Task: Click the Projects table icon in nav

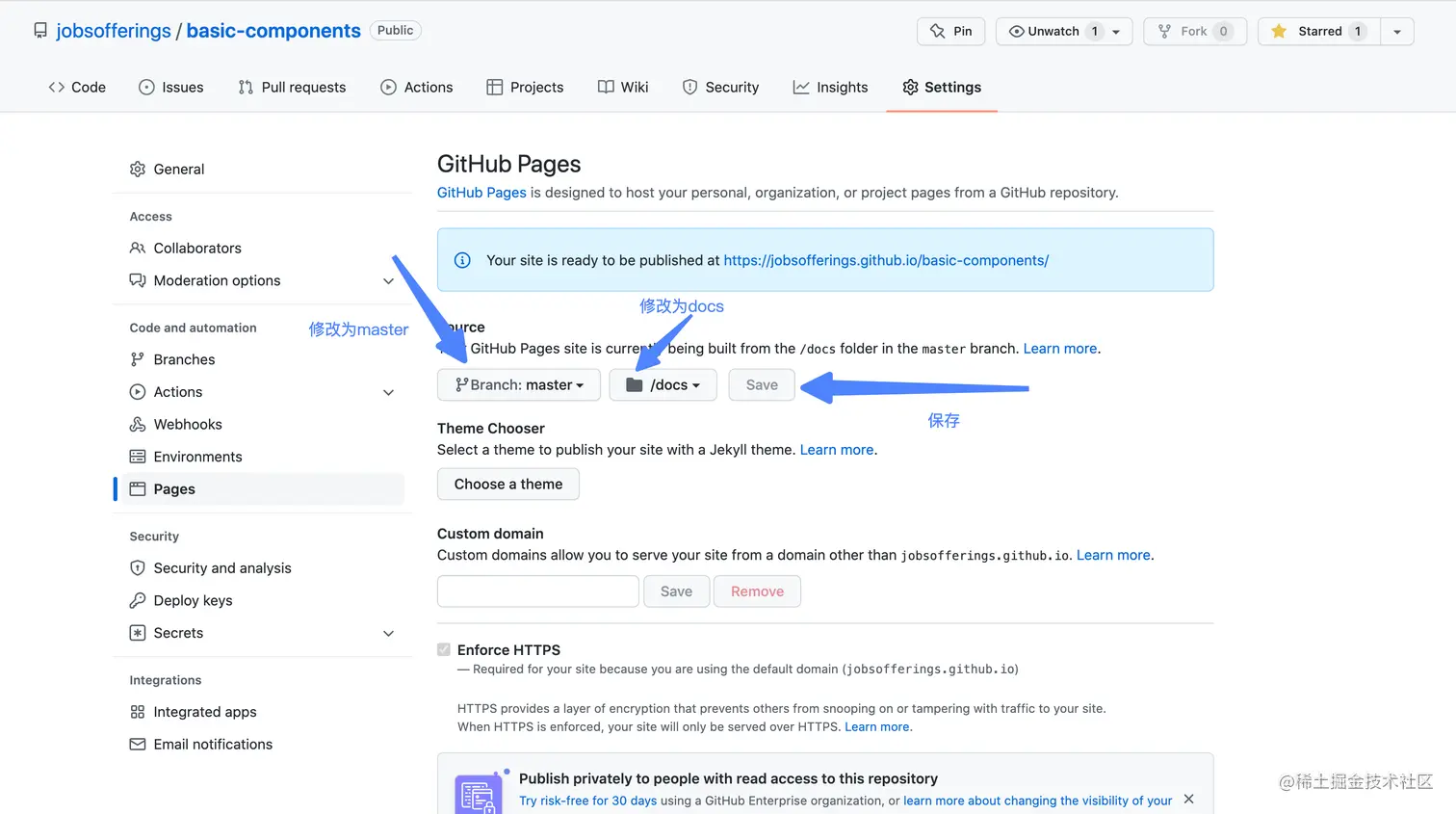Action: point(494,87)
